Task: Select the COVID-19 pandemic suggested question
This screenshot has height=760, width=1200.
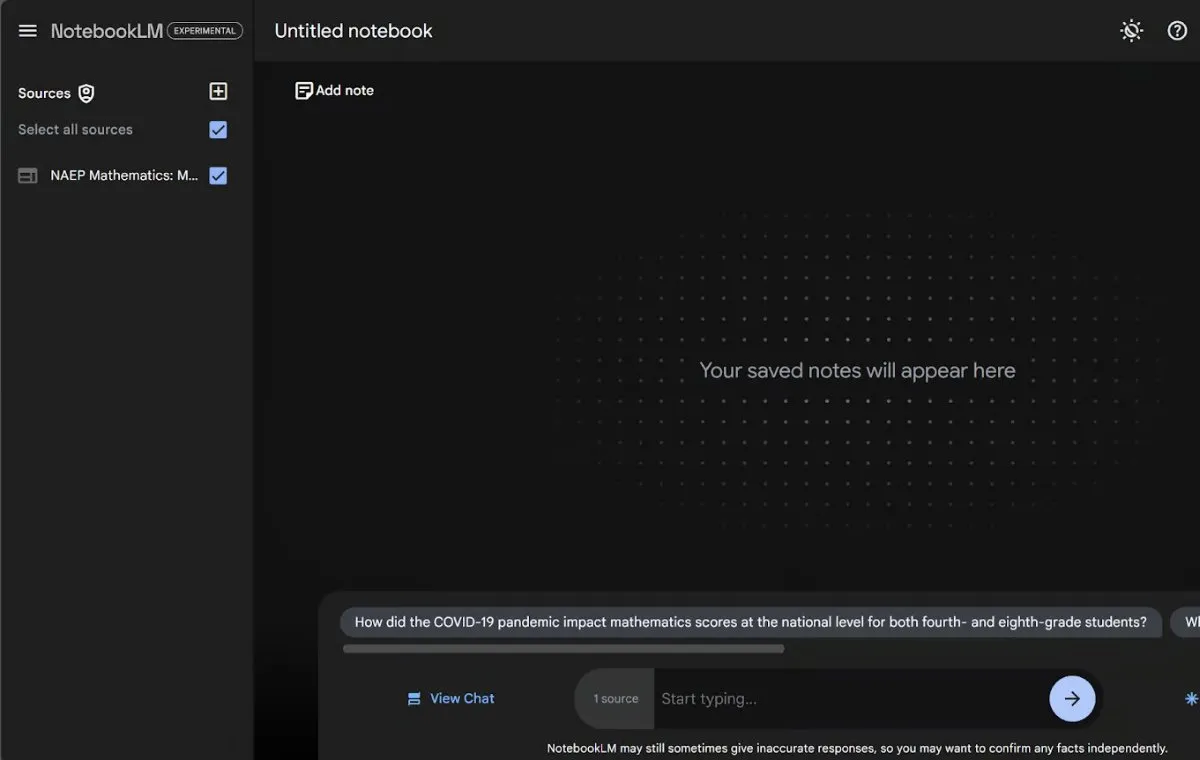Action: [x=750, y=622]
